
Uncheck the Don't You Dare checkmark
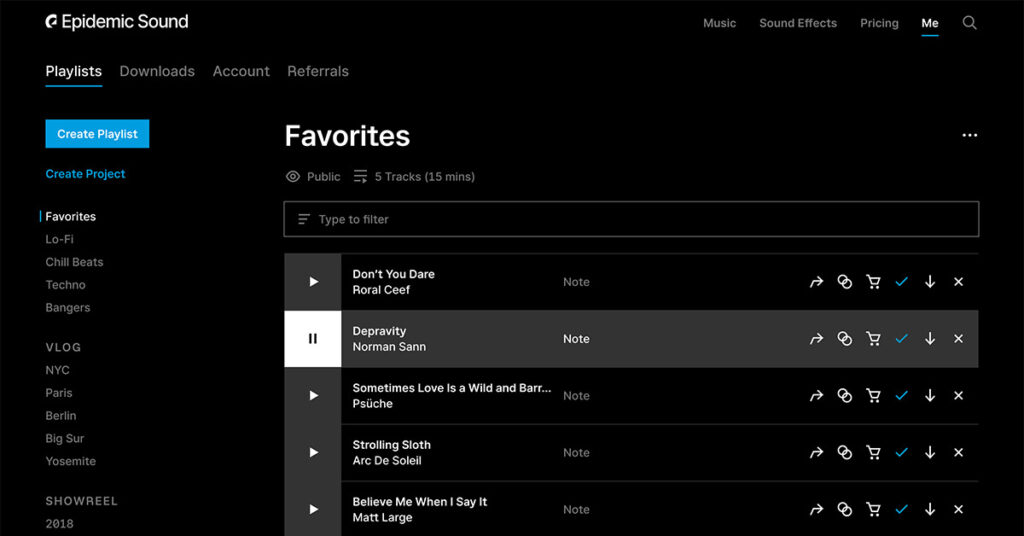click(901, 282)
